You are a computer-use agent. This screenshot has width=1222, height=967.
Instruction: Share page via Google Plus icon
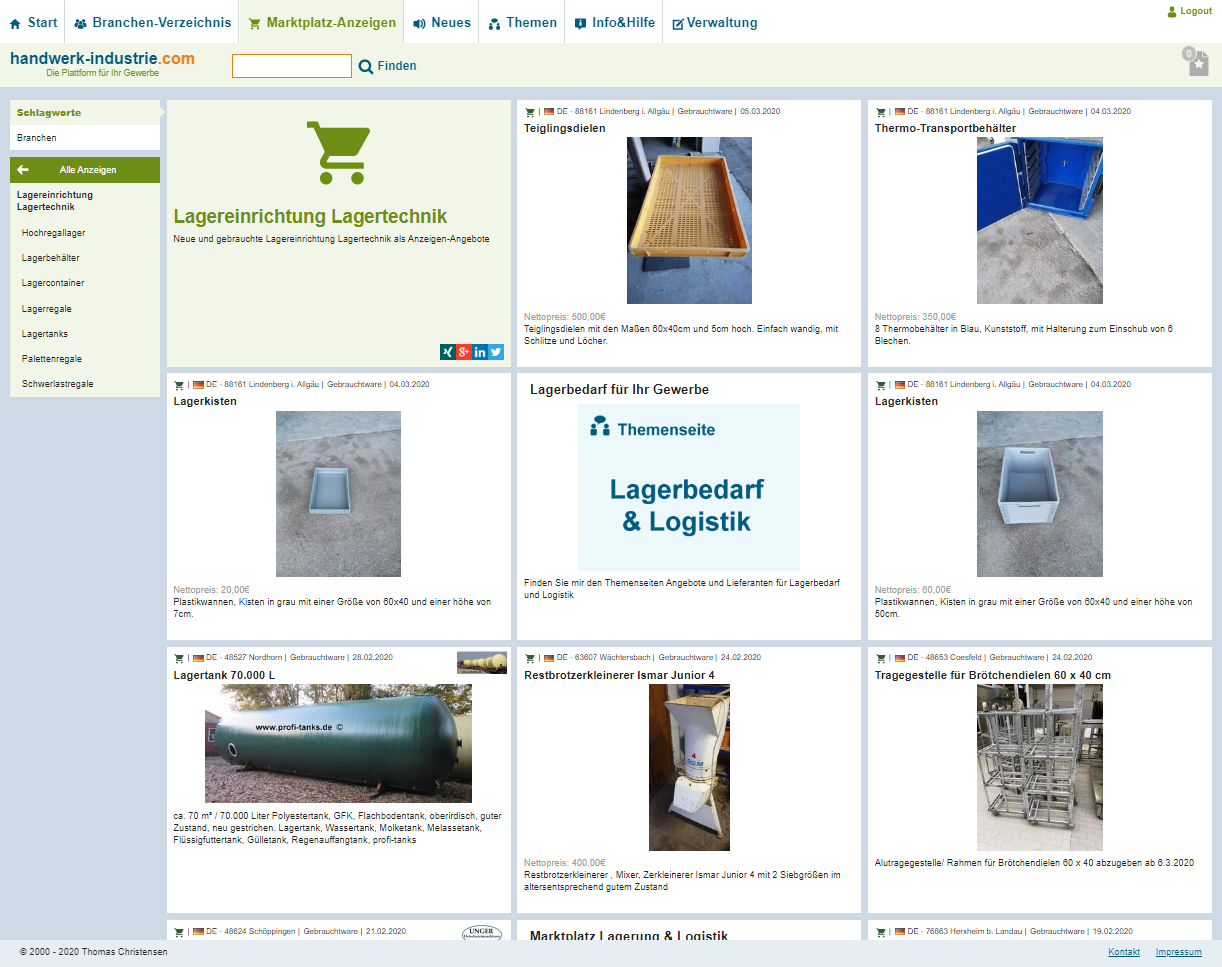click(x=464, y=352)
